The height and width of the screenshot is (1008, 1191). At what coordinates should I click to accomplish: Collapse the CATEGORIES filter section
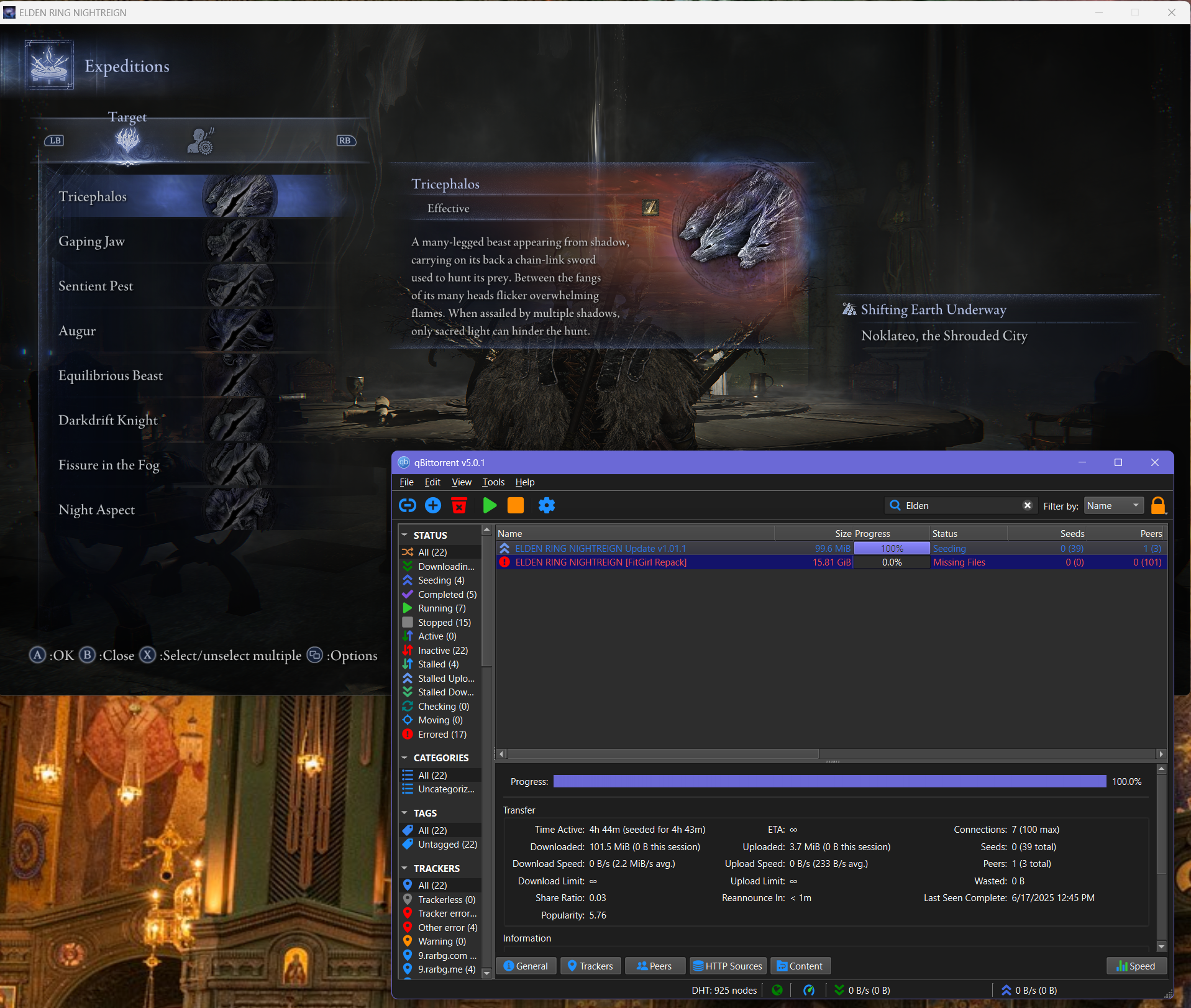click(x=405, y=758)
